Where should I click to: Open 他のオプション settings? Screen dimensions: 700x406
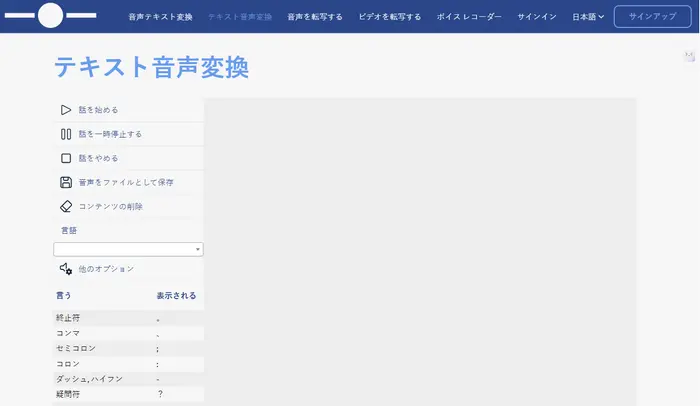pyautogui.click(x=106, y=269)
